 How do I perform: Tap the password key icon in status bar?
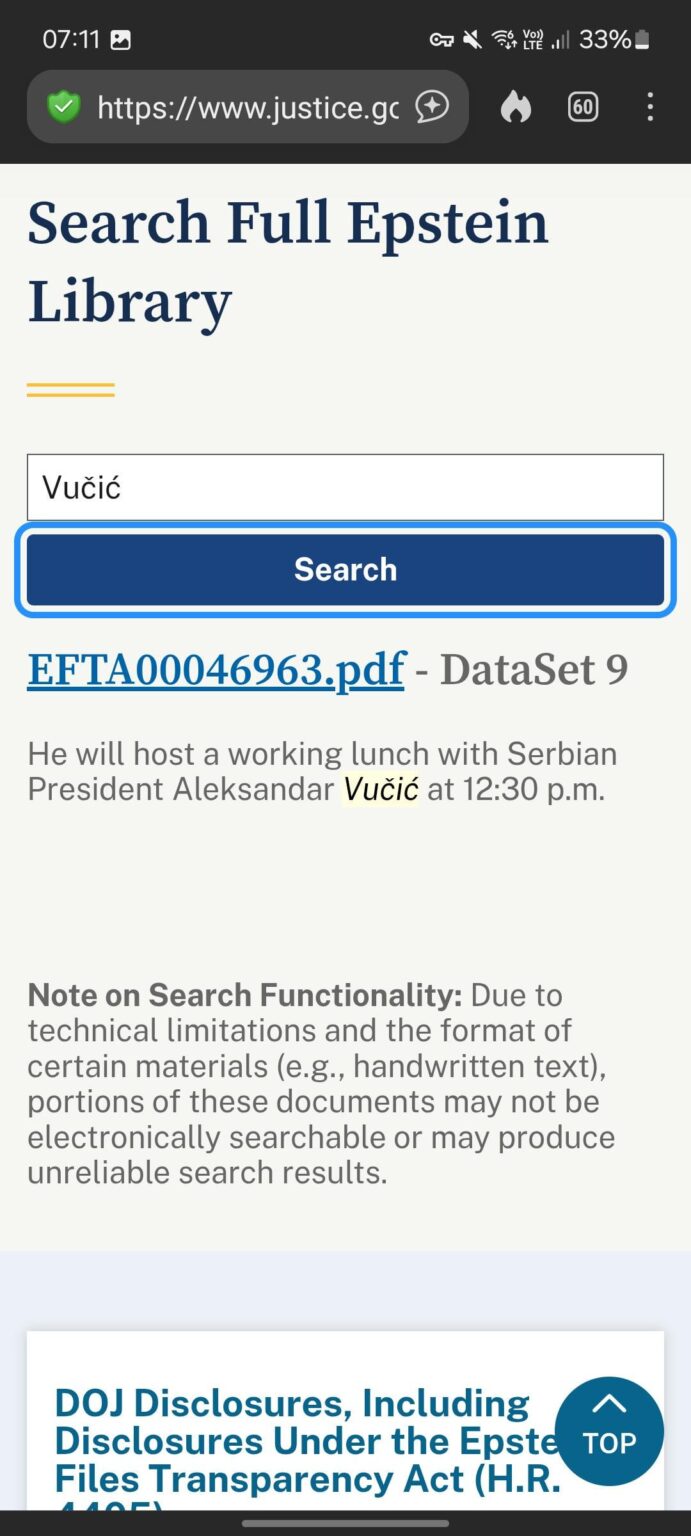pos(440,39)
